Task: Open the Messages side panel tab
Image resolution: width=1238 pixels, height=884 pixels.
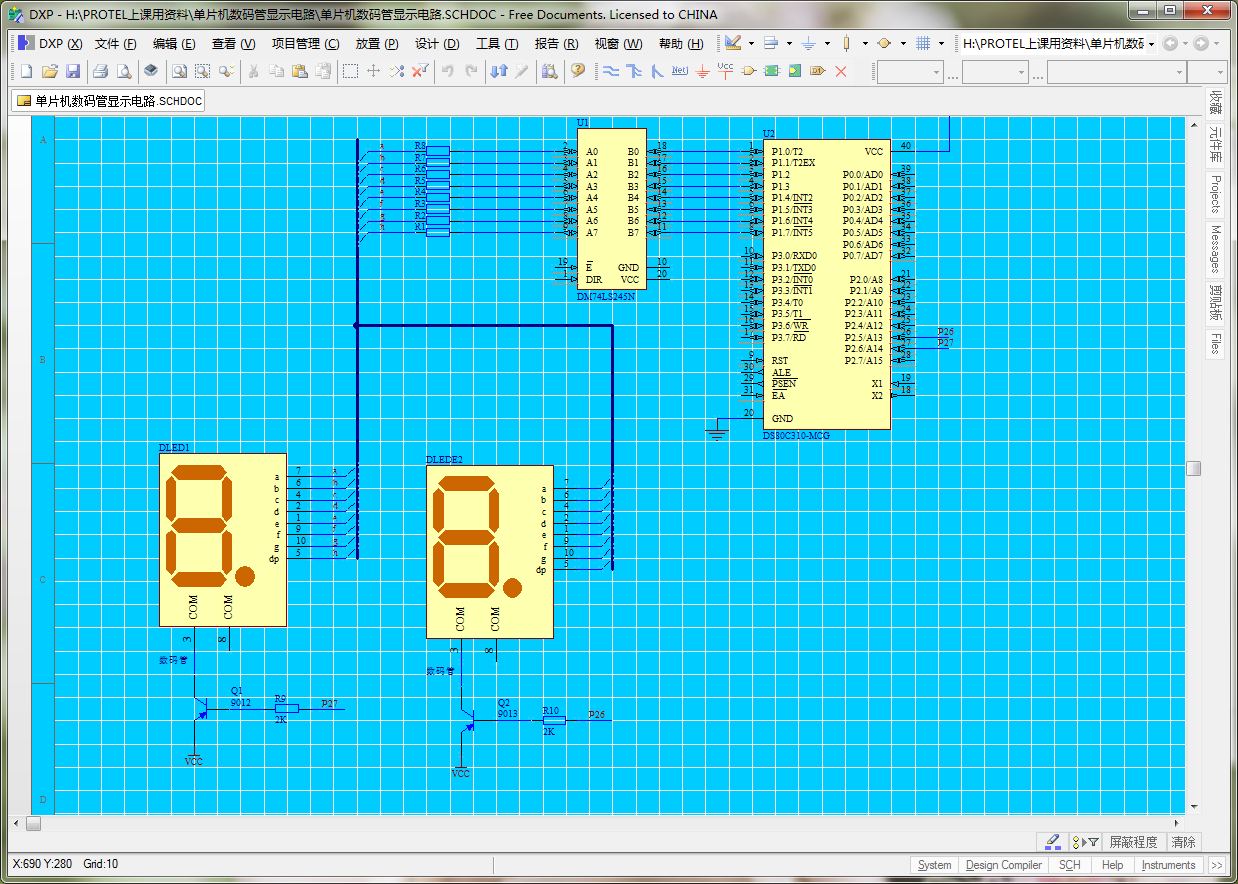Action: 1215,248
